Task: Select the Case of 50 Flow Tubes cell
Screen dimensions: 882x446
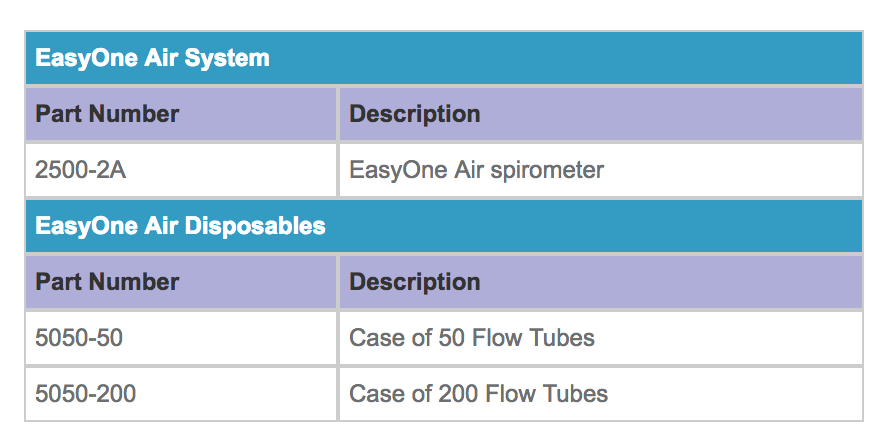Action: (601, 338)
